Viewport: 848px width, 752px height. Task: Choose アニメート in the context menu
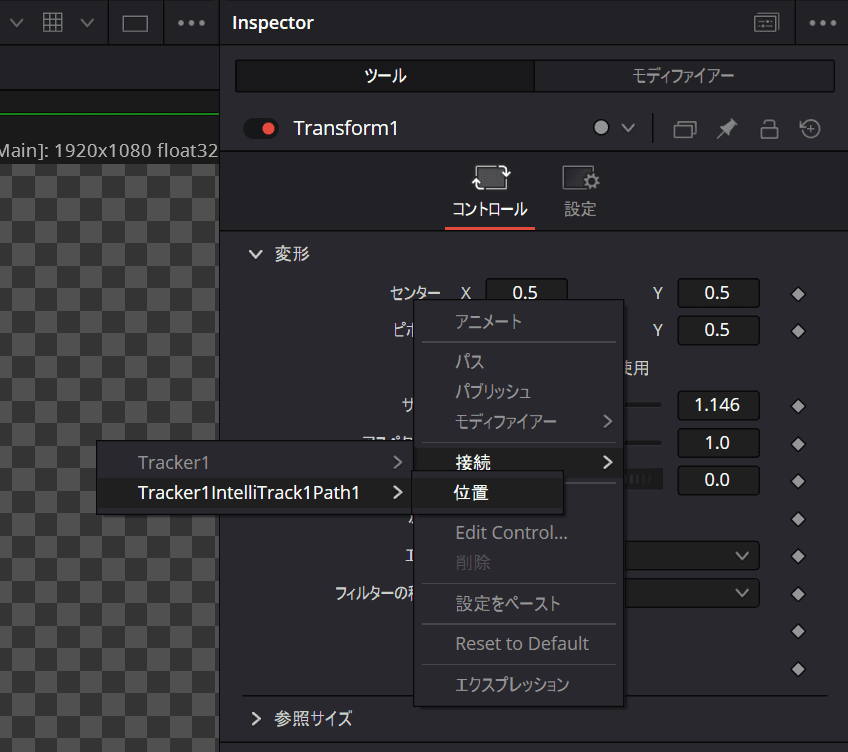519,322
